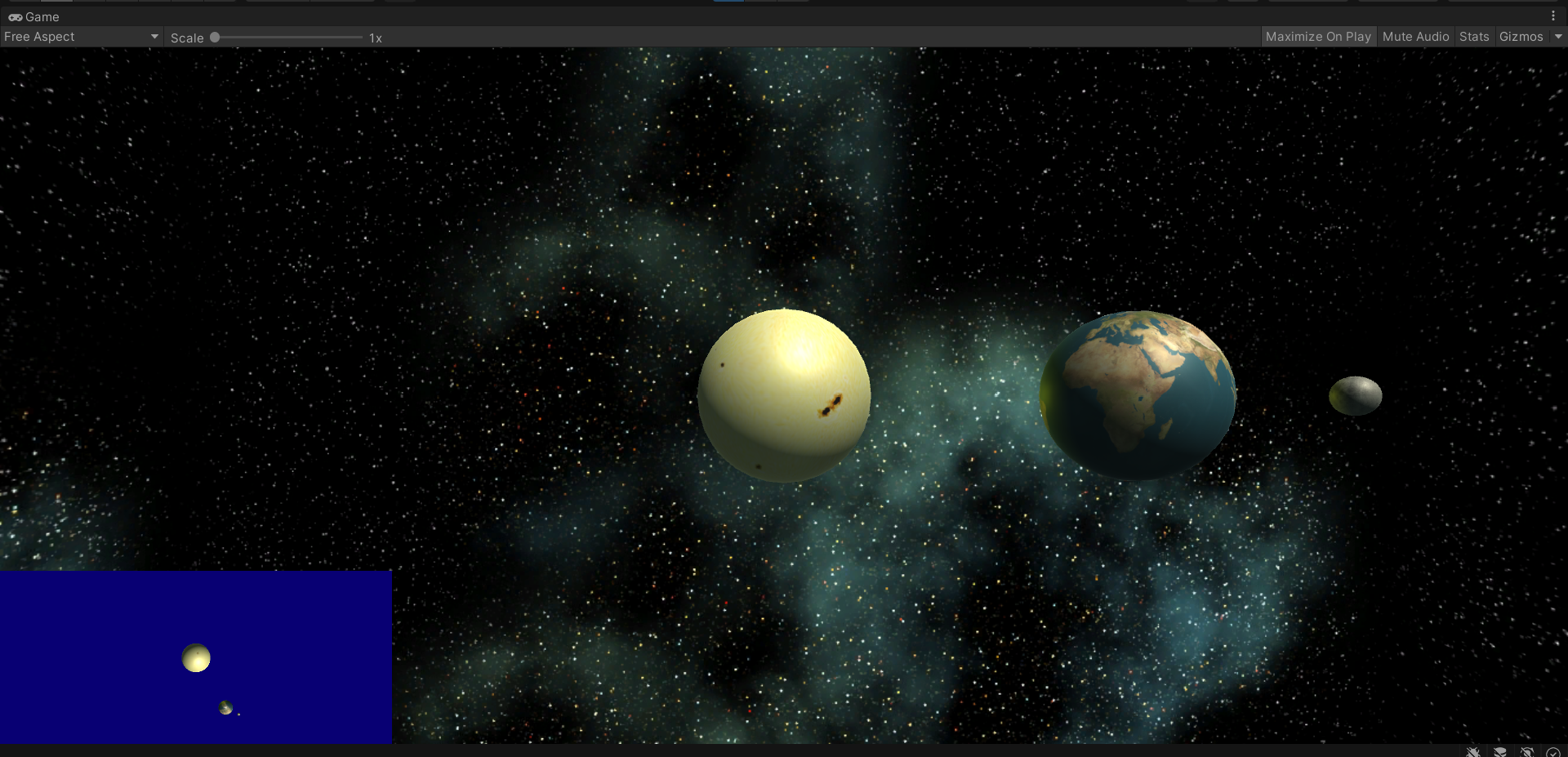The width and height of the screenshot is (1568, 757).
Task: Click the gamepad icon on the Game tab
Action: tap(15, 16)
